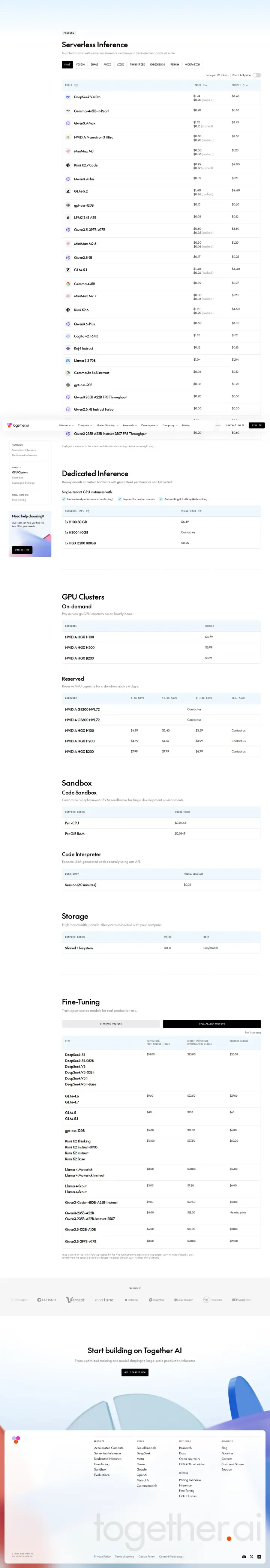Click GLM-5.2 model icon
270x1568 pixels.
coord(68,191)
